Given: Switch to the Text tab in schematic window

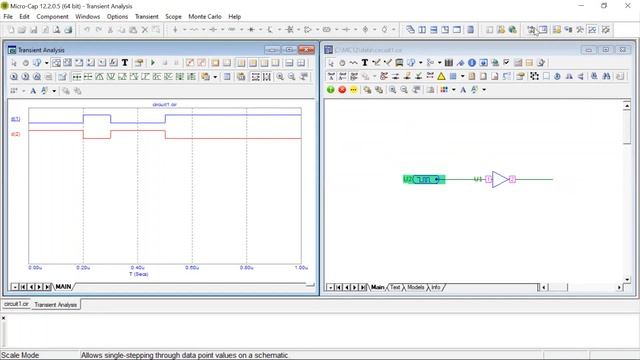Looking at the screenshot, I should pyautogui.click(x=395, y=287).
